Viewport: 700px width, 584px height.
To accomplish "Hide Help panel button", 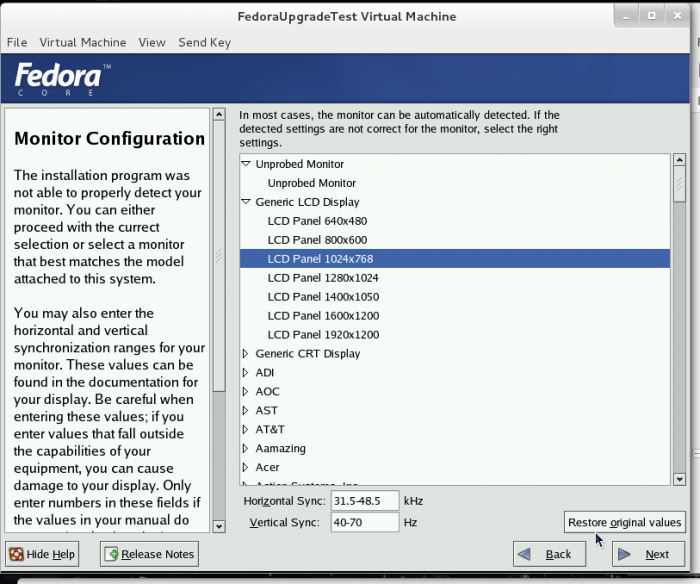I will 43,554.
